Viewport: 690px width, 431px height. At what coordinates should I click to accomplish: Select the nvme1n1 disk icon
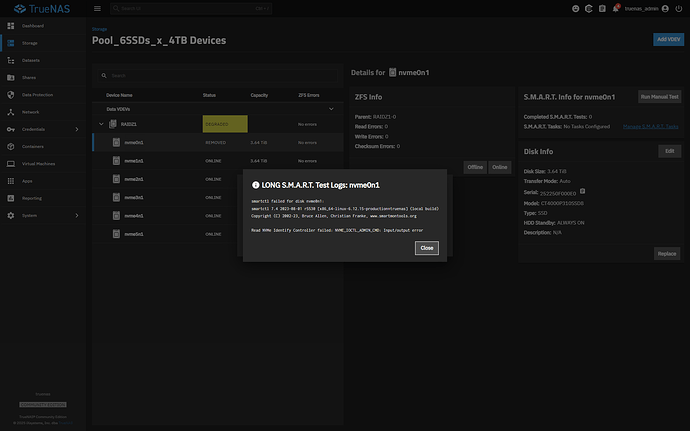[x=116, y=161]
